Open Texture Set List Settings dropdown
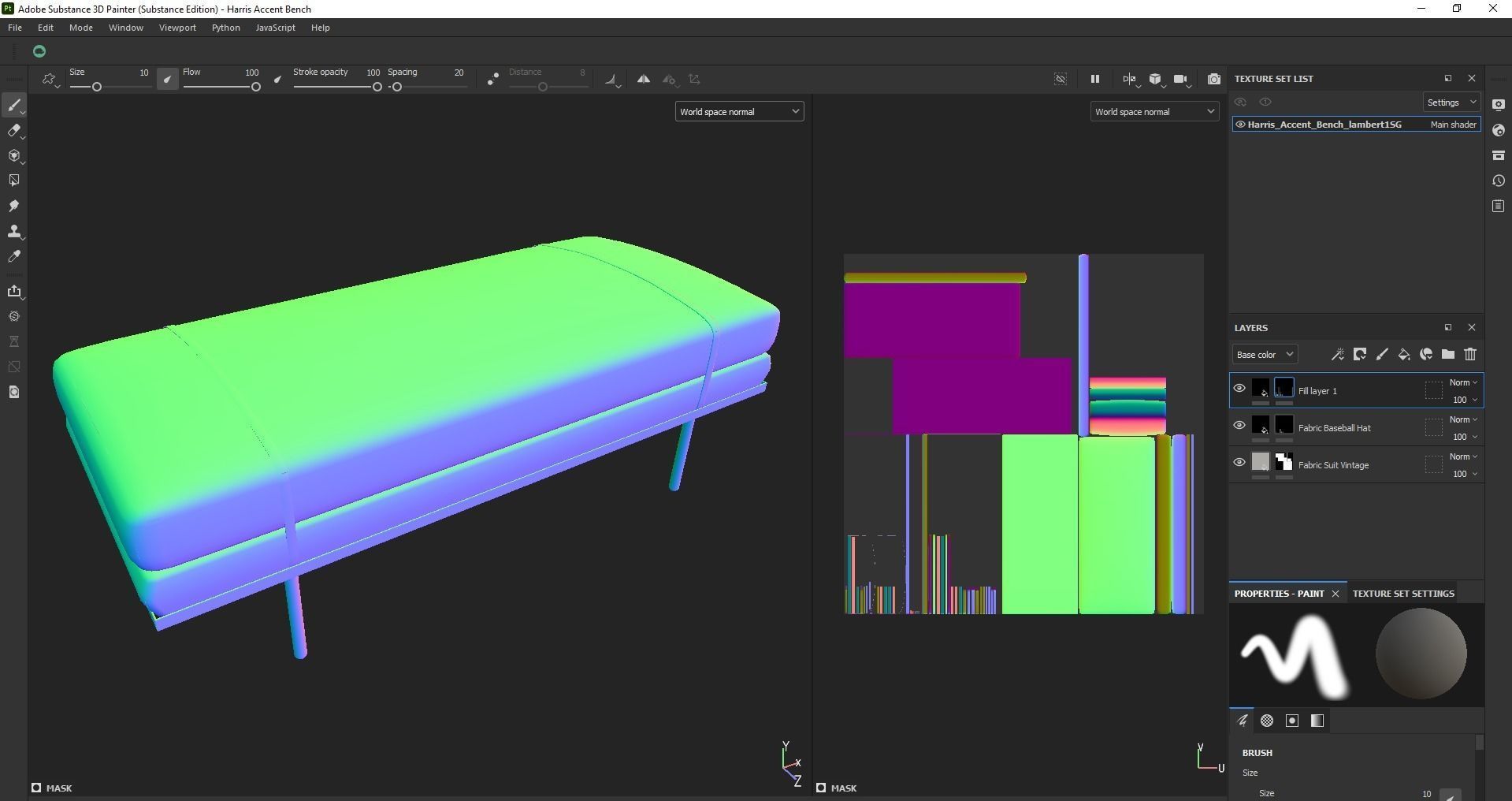 1451,102
